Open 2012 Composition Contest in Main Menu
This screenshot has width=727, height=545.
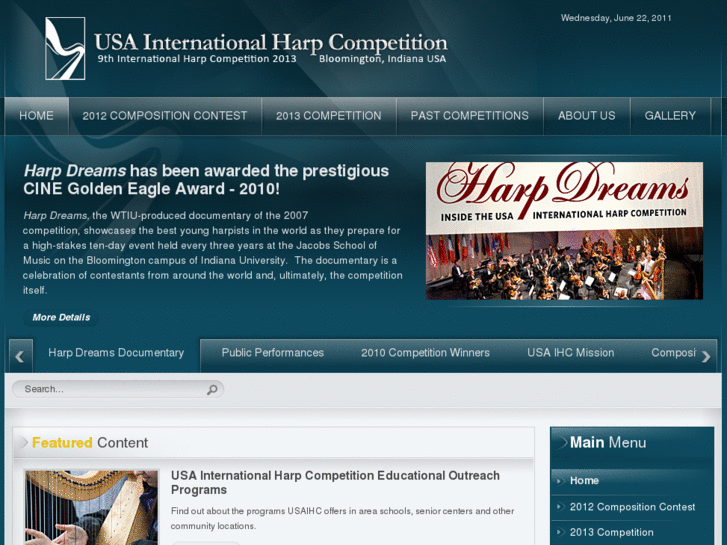click(x=632, y=507)
